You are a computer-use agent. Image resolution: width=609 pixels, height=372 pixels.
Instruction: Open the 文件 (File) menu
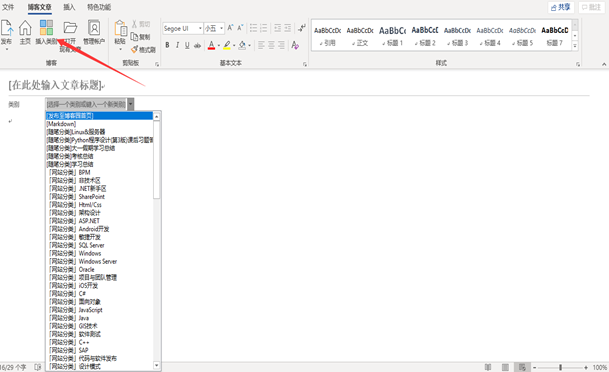8,7
